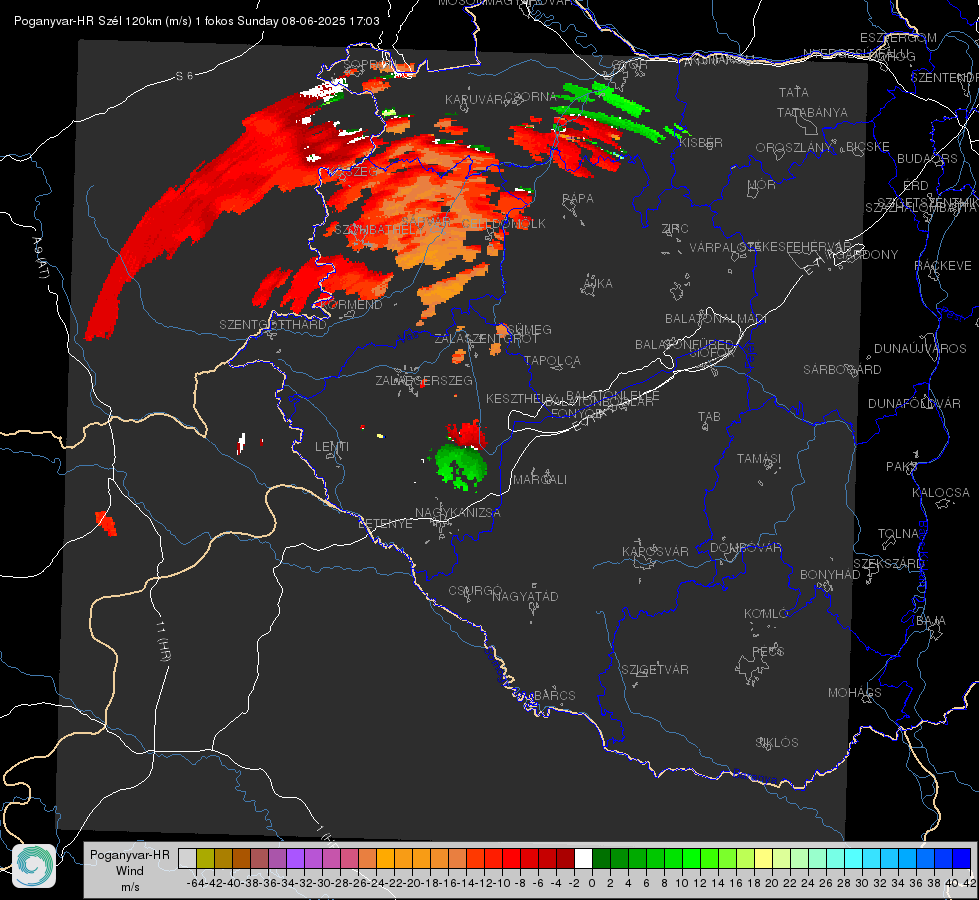Click the KALOCSA label
This screenshot has width=979, height=900.
(940, 493)
